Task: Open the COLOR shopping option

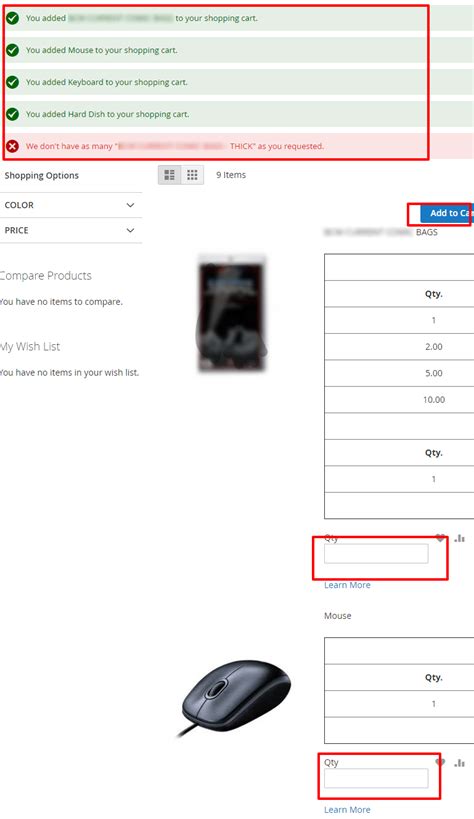Action: [x=71, y=205]
